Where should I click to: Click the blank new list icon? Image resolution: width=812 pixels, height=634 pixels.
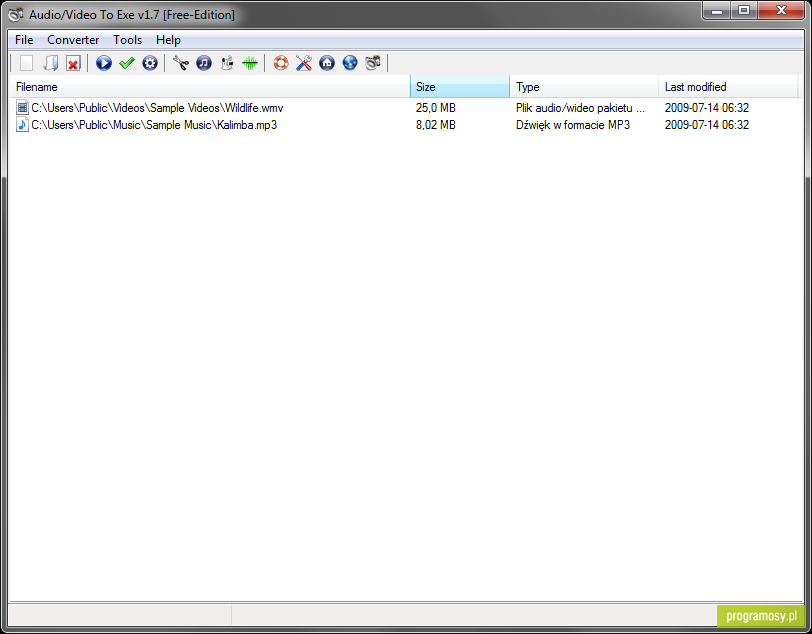click(26, 63)
